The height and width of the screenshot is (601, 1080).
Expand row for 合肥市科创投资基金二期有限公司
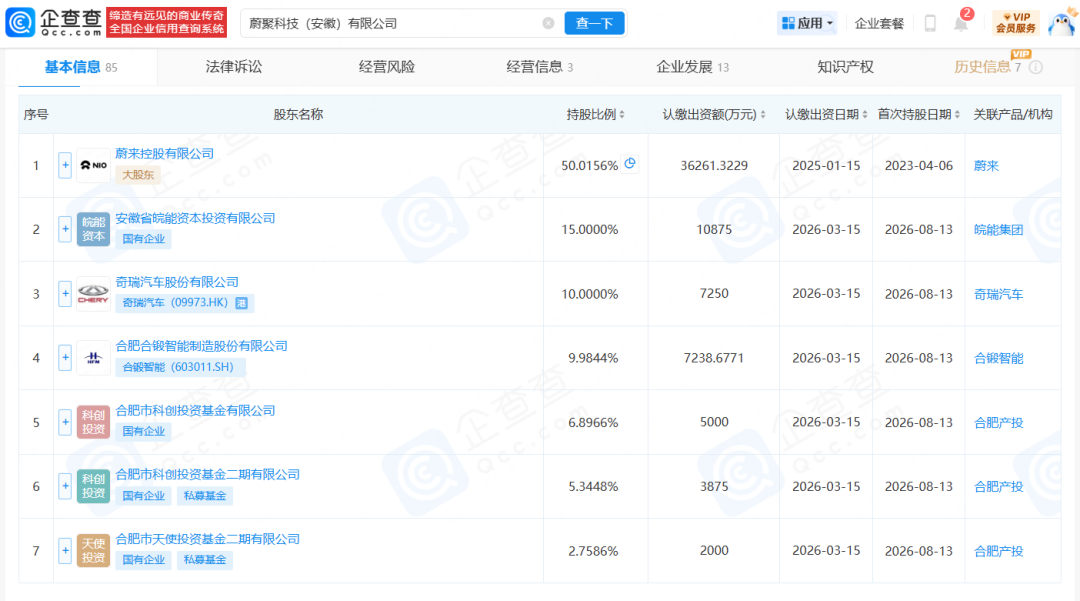click(65, 486)
